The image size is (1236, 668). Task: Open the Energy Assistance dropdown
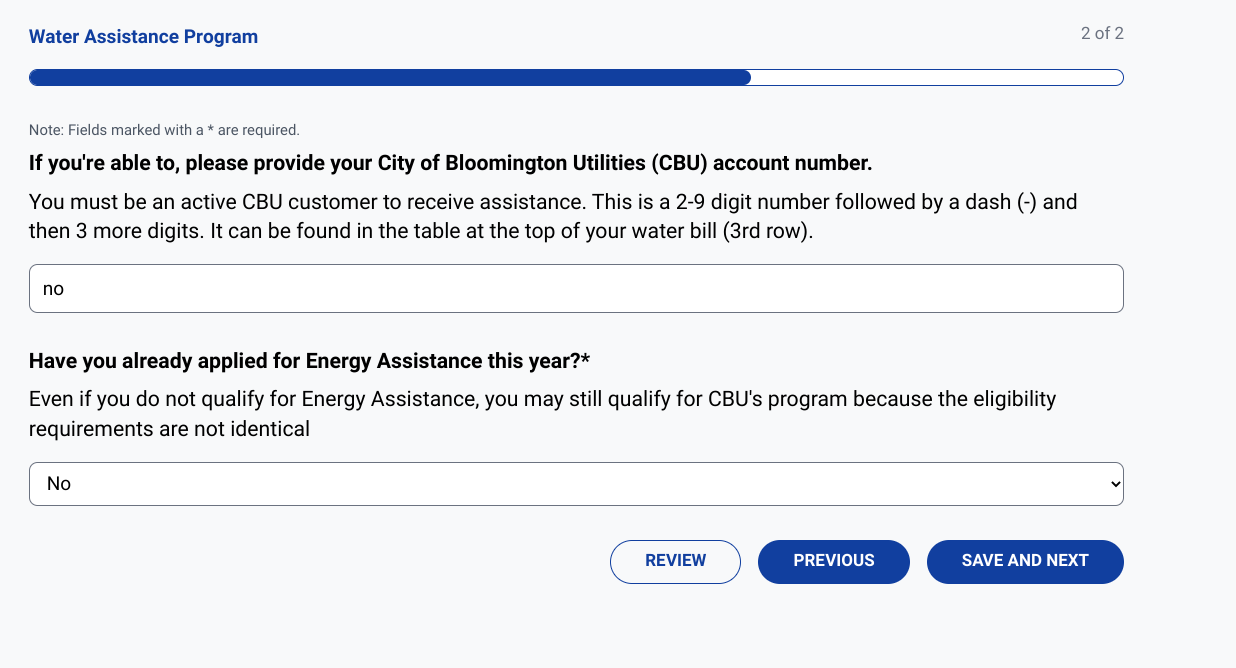pos(576,483)
